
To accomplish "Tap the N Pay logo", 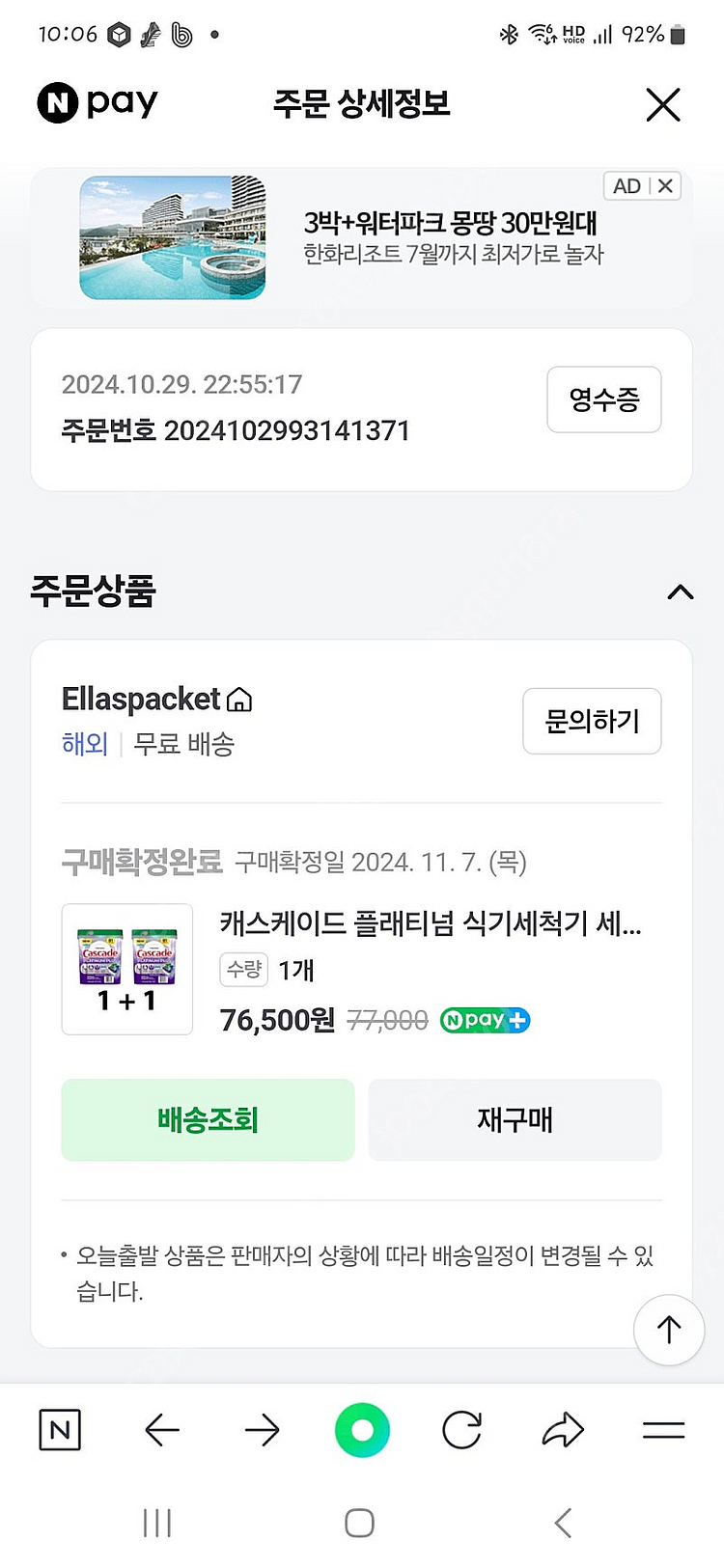I will (x=97, y=102).
